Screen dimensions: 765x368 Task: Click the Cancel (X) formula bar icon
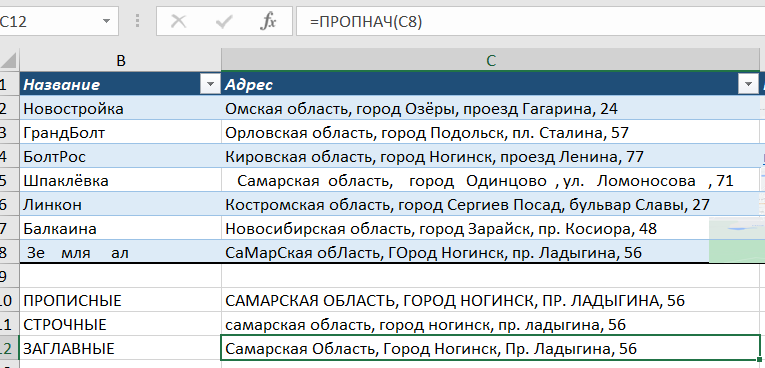(179, 21)
